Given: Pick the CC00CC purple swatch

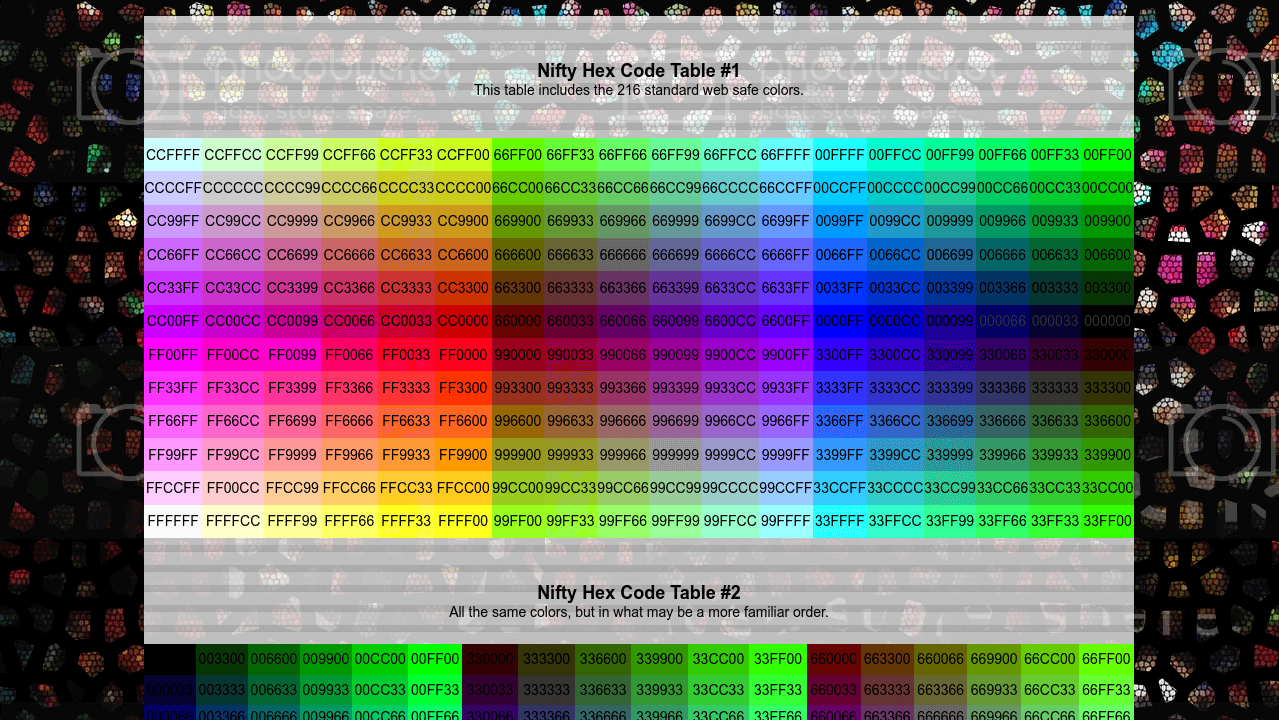Looking at the screenshot, I should [232, 321].
